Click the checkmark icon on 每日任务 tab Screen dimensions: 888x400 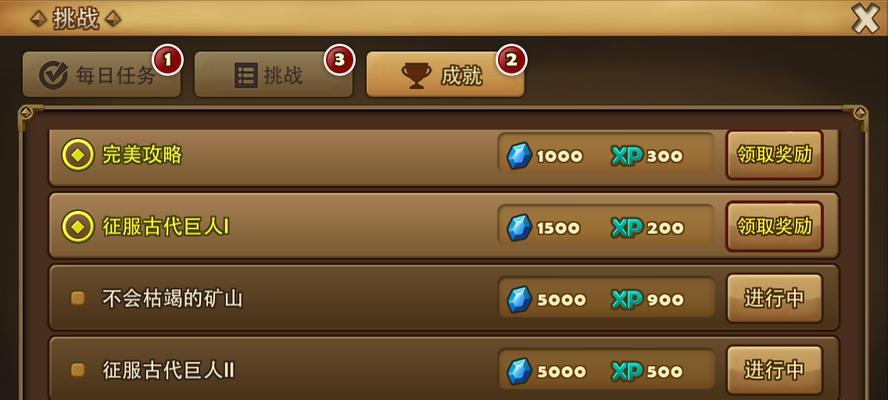[x=53, y=76]
